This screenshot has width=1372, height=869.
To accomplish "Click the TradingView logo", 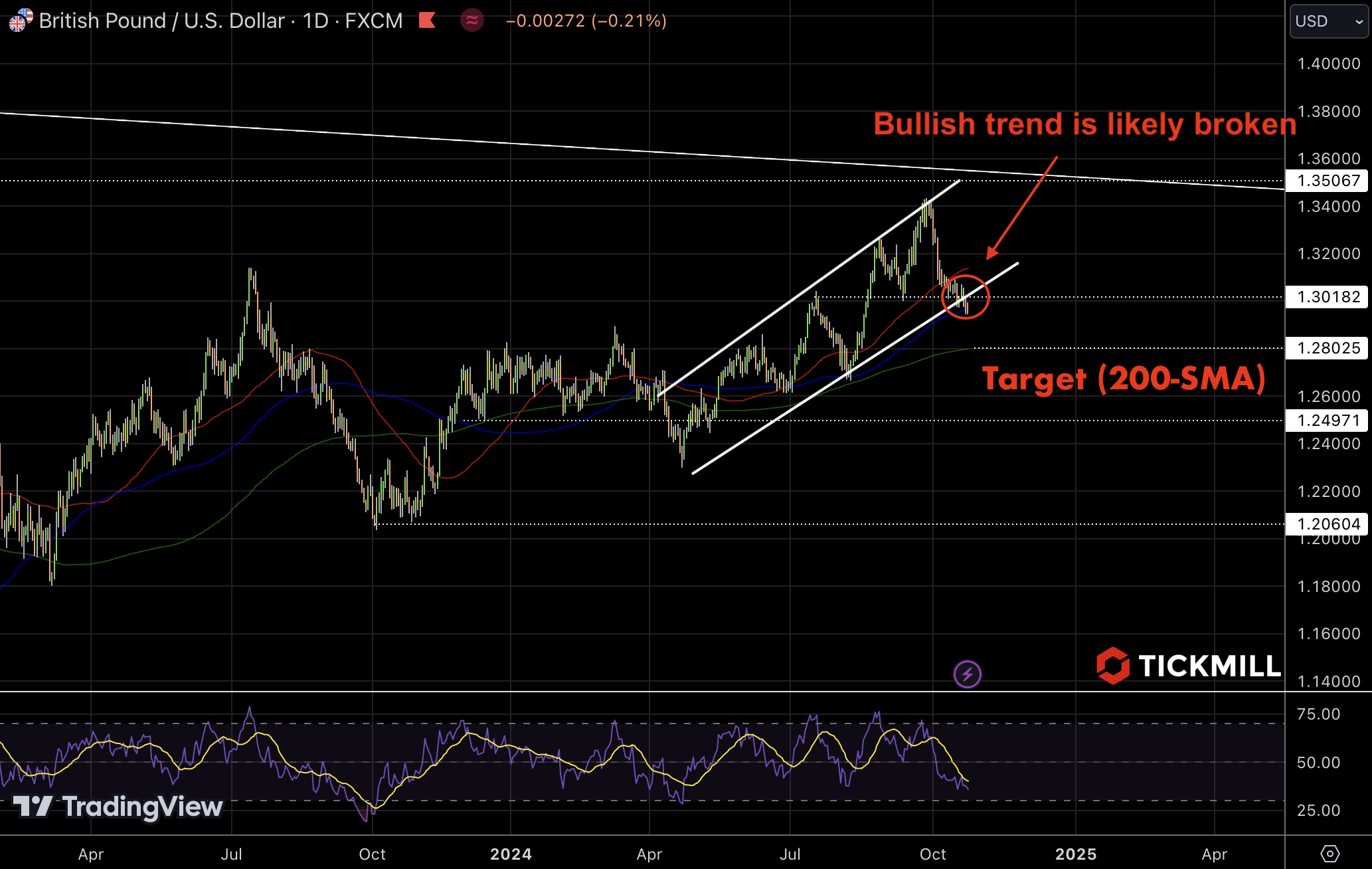I will (x=118, y=807).
